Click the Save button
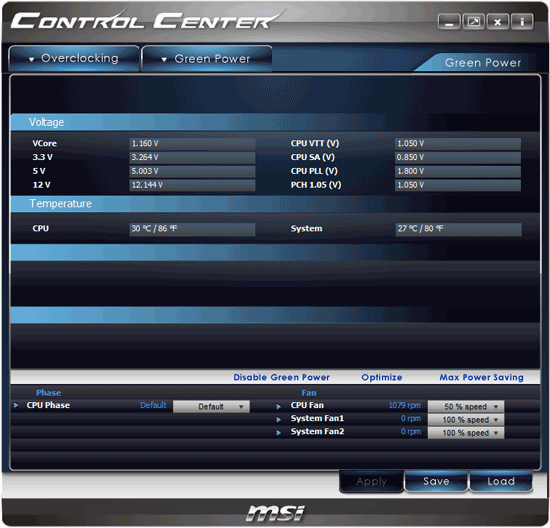 coord(436,481)
